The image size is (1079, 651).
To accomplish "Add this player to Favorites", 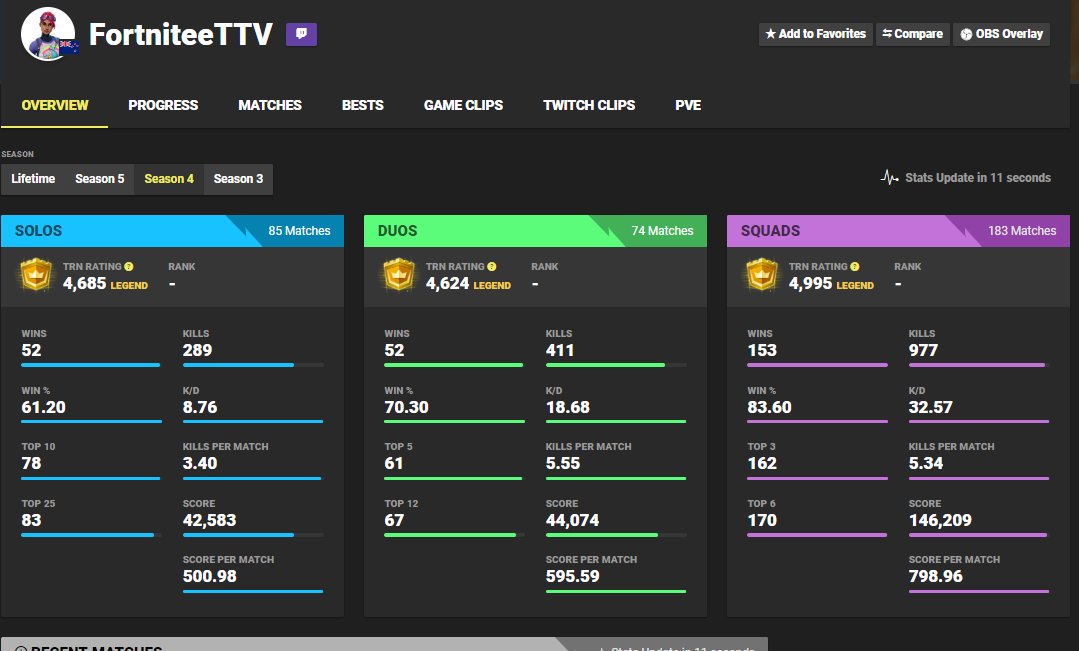I will 815,34.
